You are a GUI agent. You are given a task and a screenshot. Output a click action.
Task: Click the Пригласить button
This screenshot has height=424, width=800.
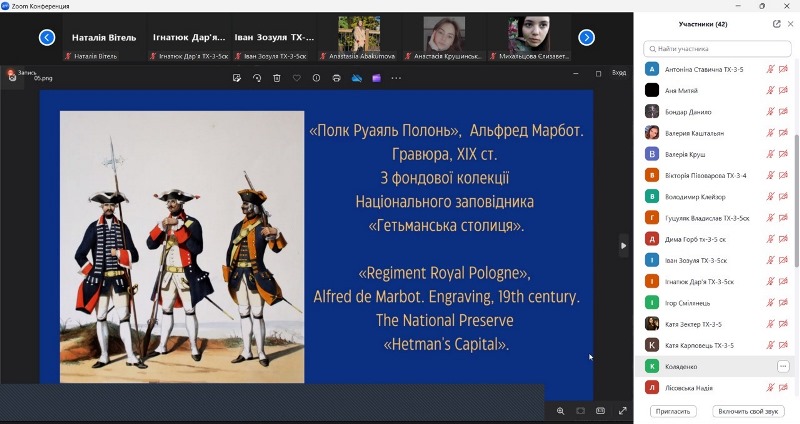673,411
